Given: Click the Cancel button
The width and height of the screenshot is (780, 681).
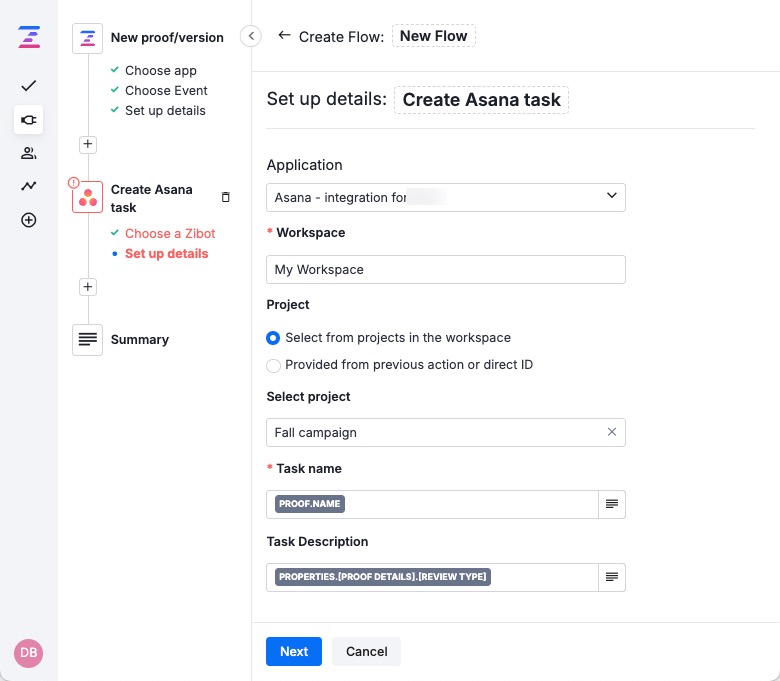Looking at the screenshot, I should [x=367, y=651].
